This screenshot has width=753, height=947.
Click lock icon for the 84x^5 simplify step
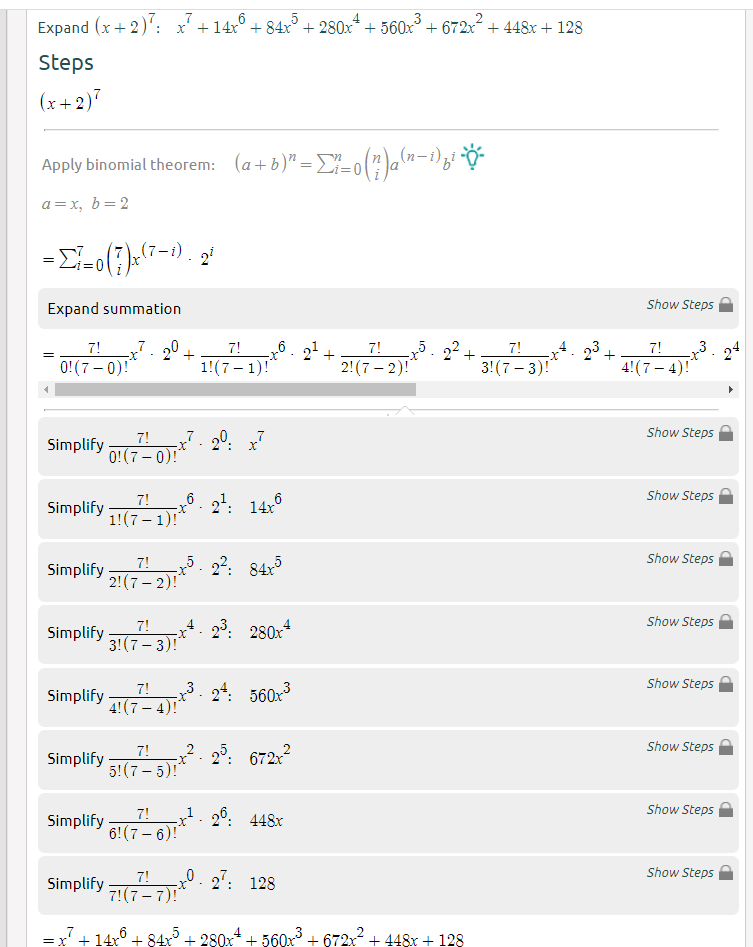pyautogui.click(x=726, y=559)
